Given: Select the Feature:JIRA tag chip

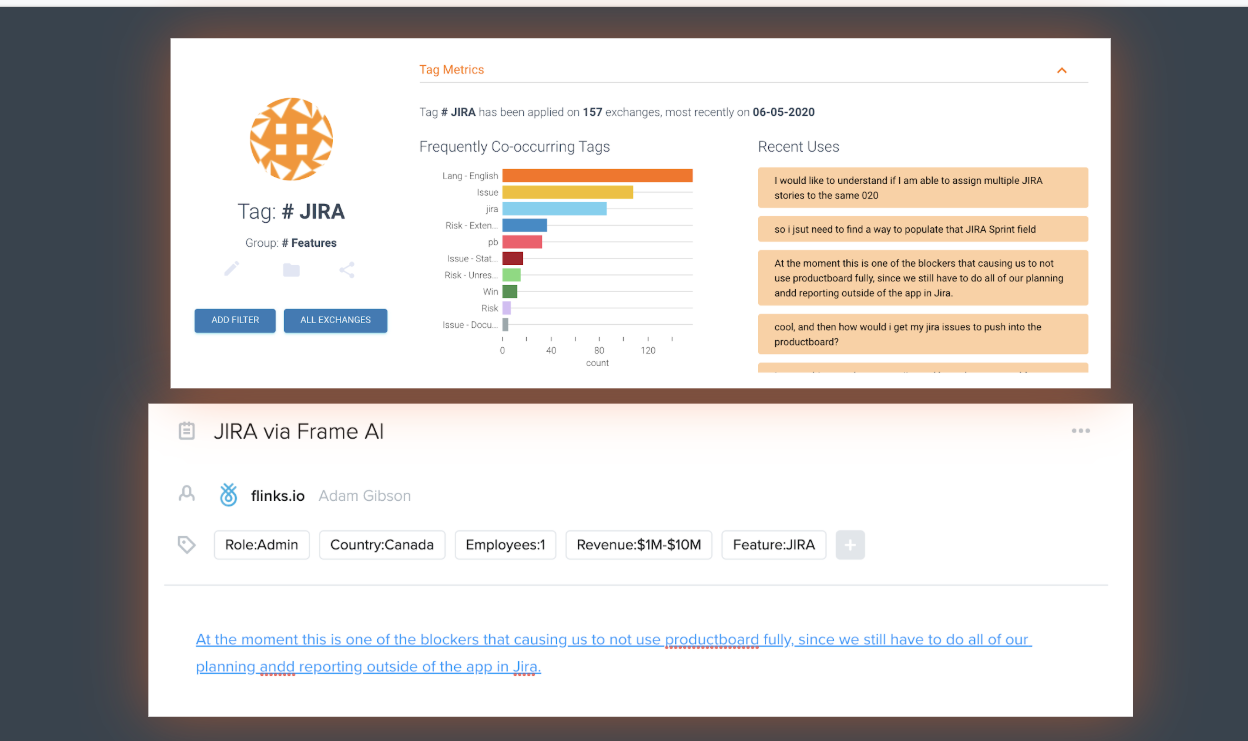Looking at the screenshot, I should [x=774, y=545].
